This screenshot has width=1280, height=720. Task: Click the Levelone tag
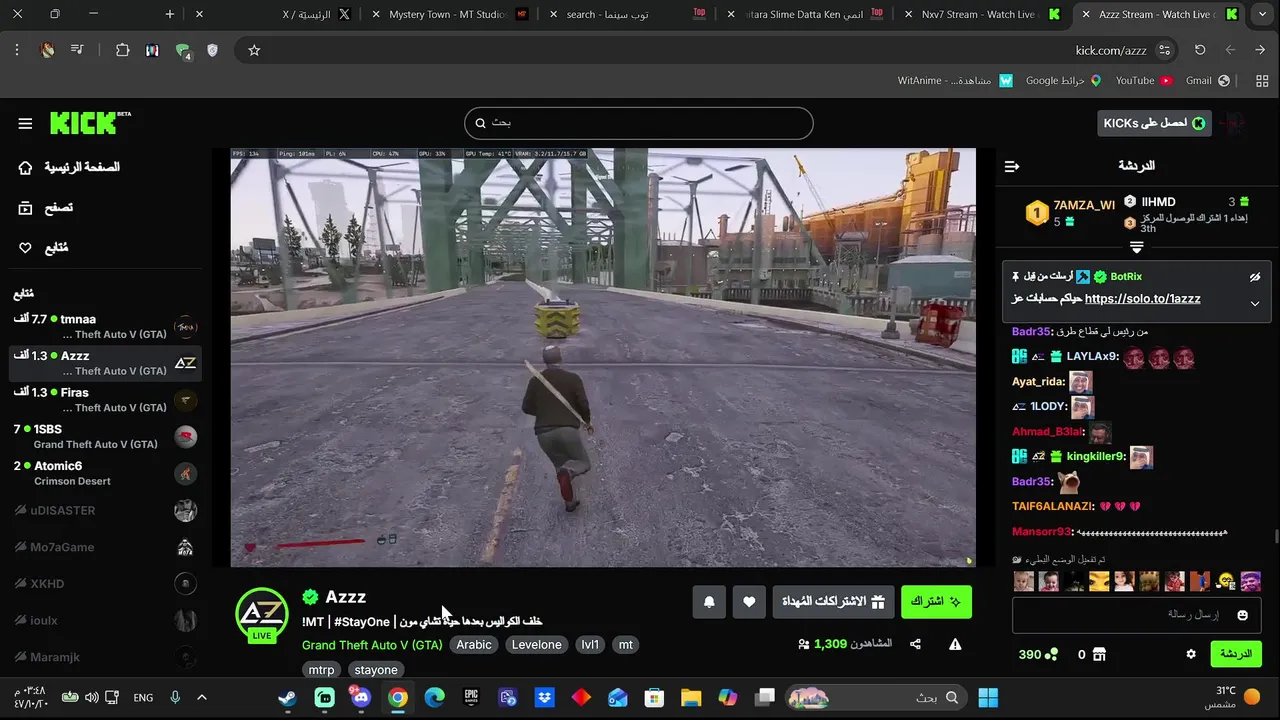(x=537, y=645)
